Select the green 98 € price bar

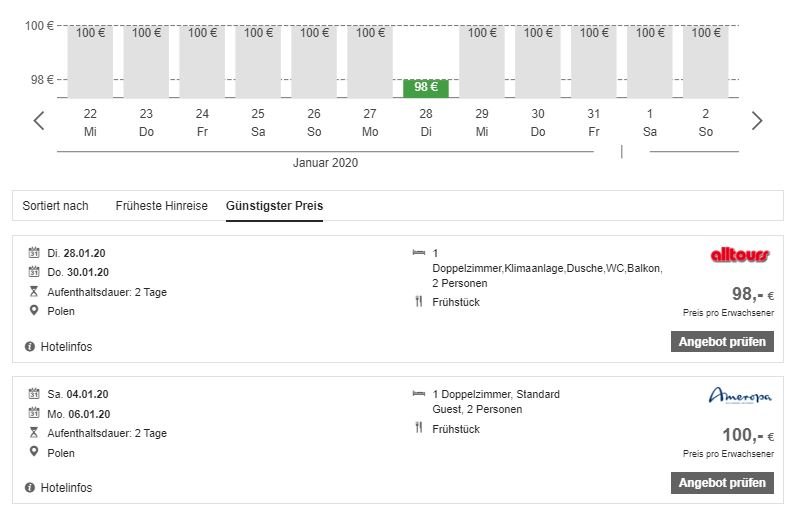click(426, 87)
